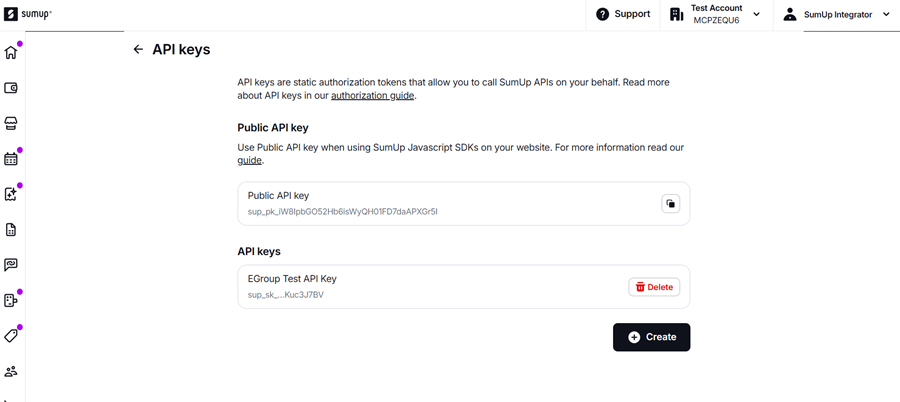Open the wallet icon in sidebar
The width and height of the screenshot is (900, 402).
tap(11, 88)
